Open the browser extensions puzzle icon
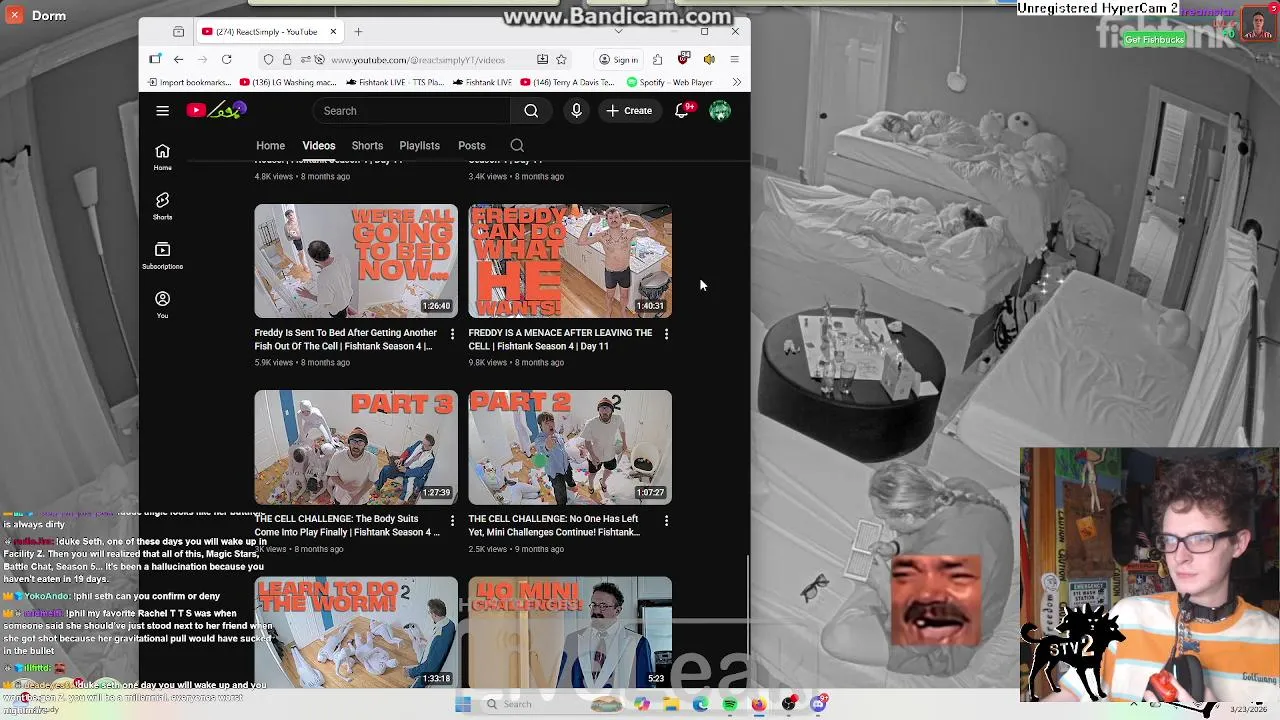This screenshot has width=1280, height=720. [657, 60]
